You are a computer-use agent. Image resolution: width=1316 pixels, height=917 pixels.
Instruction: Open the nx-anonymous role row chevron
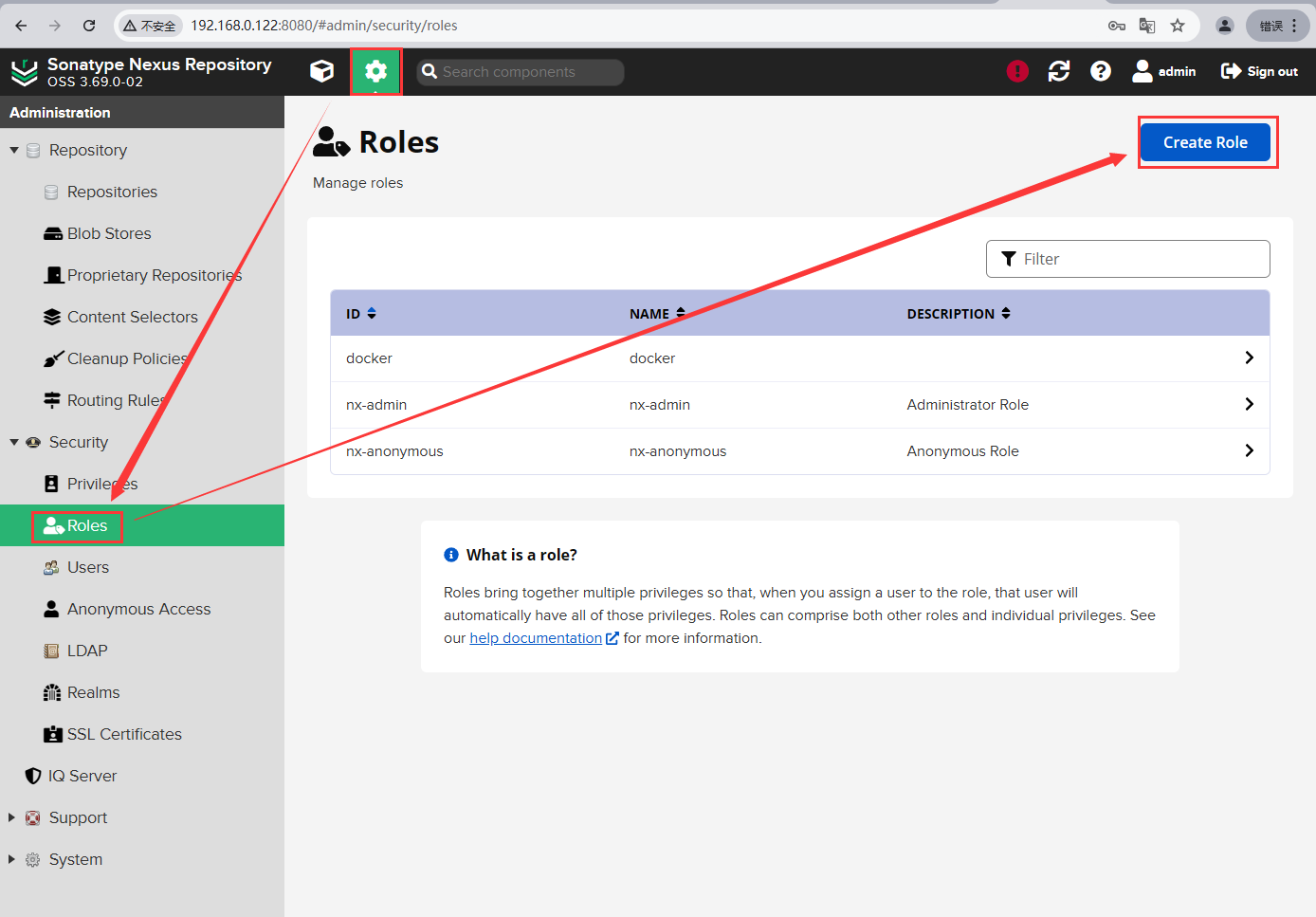pos(1249,450)
